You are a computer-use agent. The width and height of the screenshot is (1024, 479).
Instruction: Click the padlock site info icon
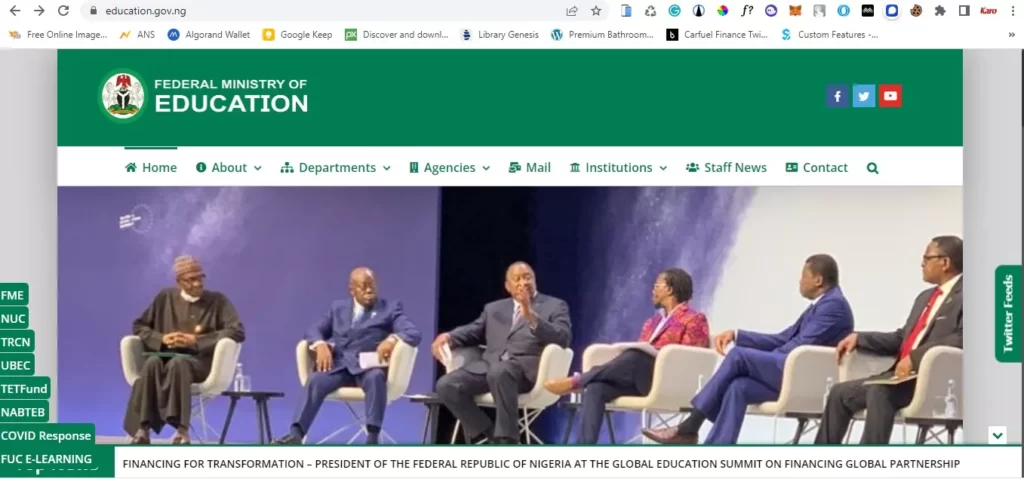click(x=93, y=10)
